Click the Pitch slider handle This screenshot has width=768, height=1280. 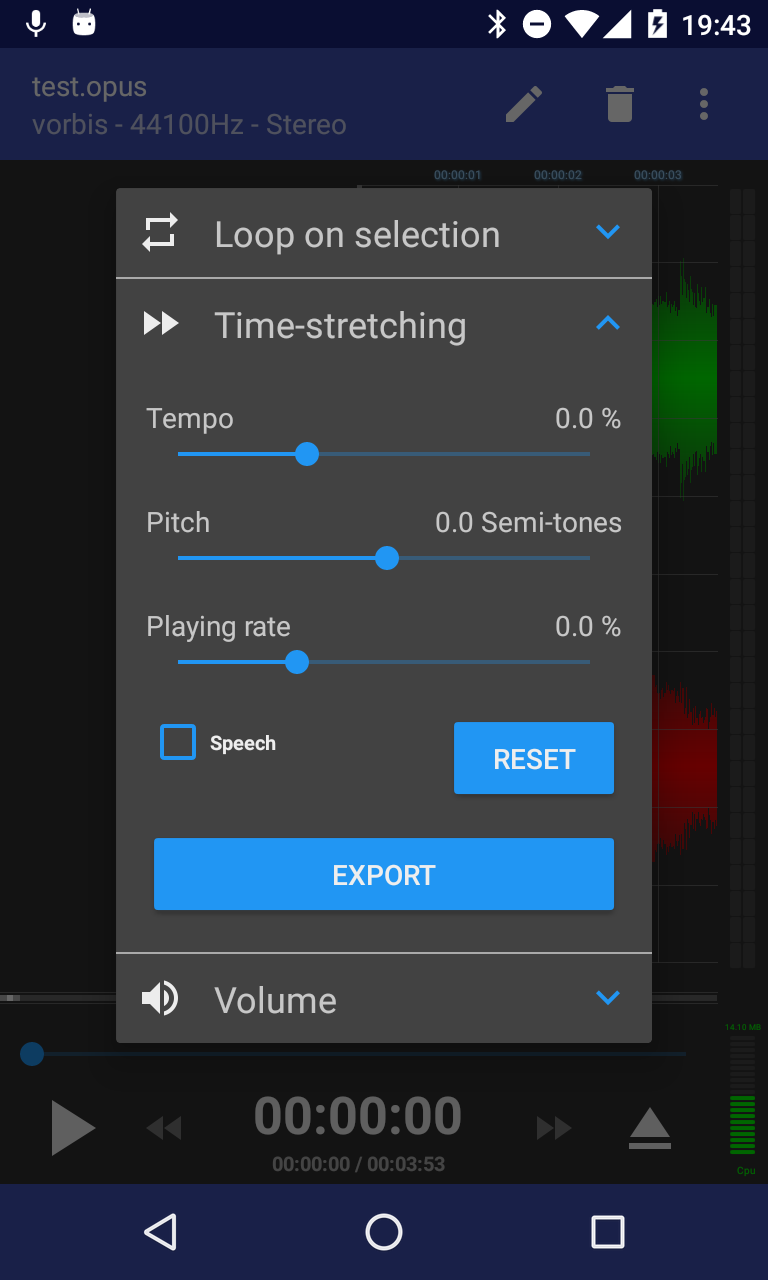[387, 558]
